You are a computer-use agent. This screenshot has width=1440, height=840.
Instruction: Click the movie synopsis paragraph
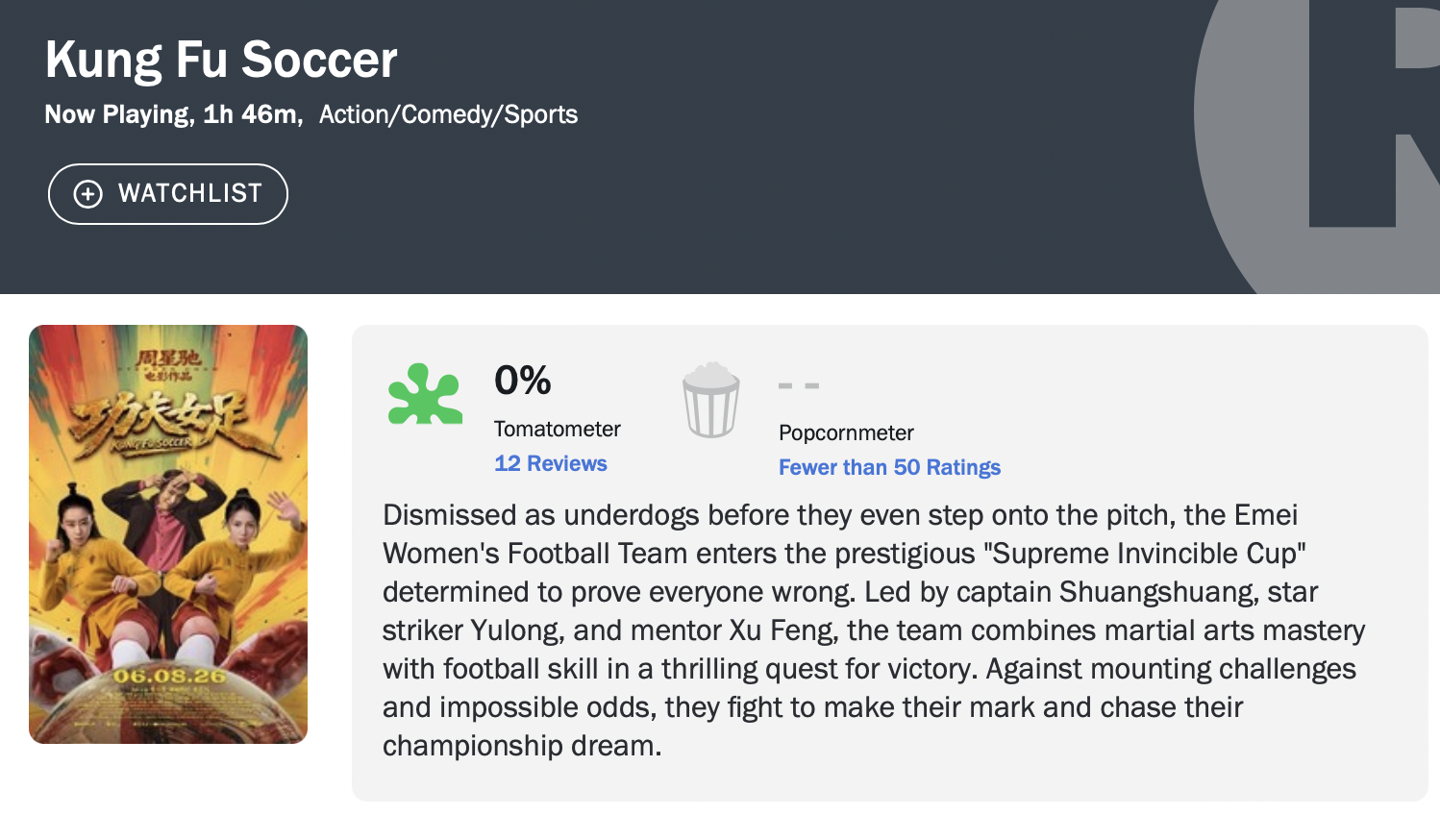(x=874, y=630)
